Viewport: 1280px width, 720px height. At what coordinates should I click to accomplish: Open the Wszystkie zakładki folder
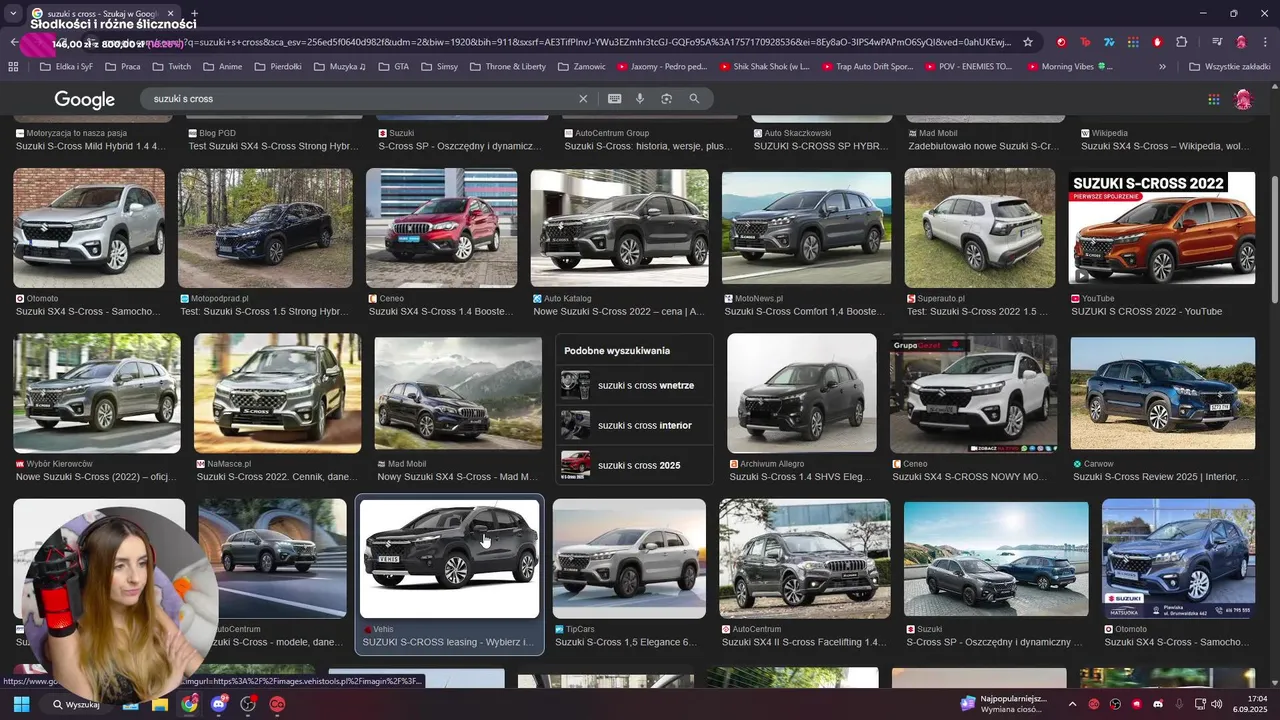1229,67
